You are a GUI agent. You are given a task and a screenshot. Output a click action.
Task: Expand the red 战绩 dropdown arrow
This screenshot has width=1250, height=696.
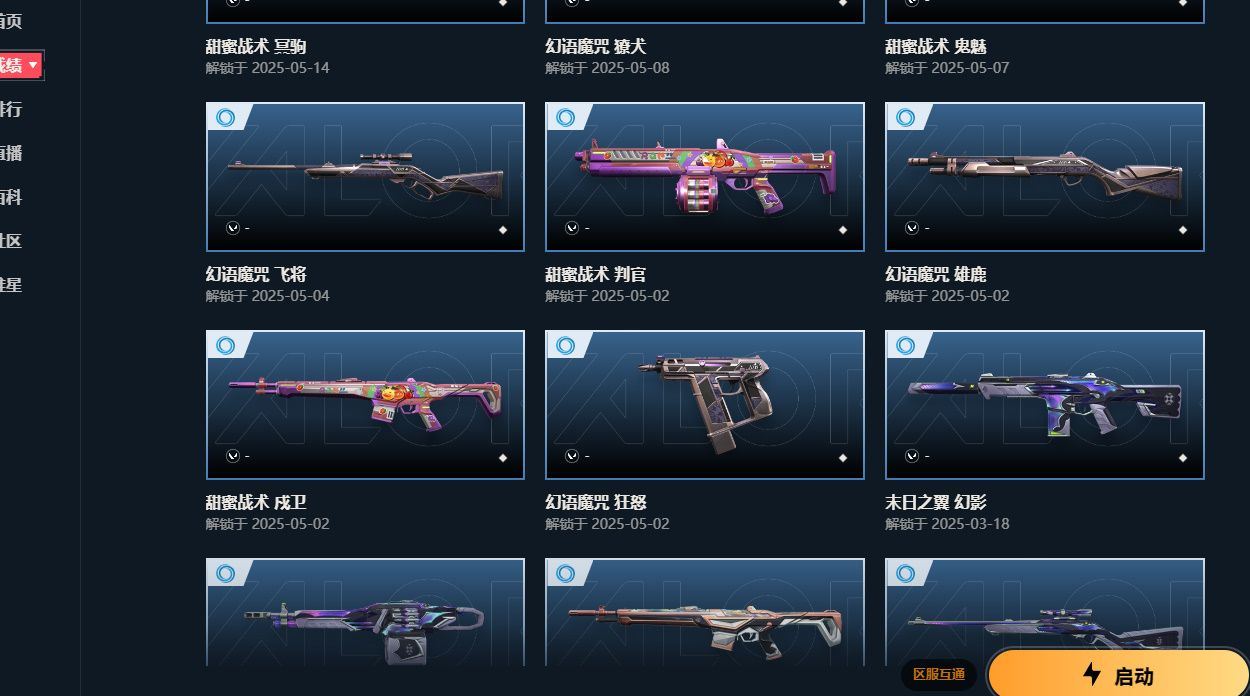33,66
